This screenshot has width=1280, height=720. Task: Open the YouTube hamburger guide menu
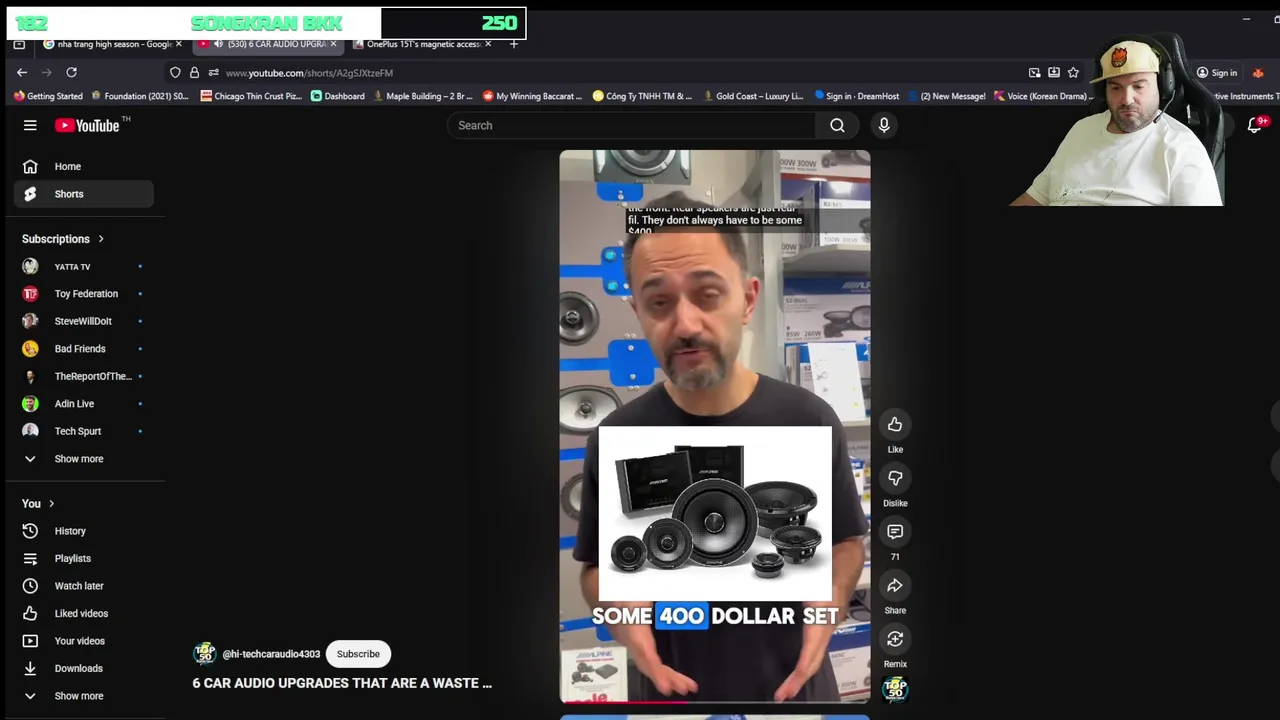[30, 125]
